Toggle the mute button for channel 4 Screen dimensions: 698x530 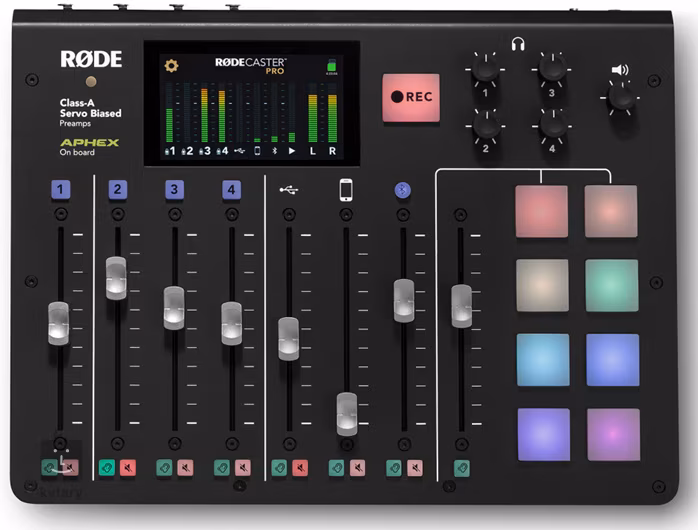[243, 468]
